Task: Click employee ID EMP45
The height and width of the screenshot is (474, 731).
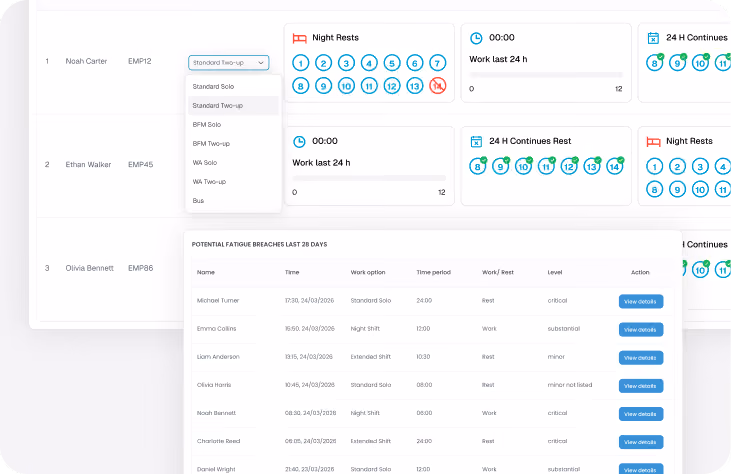Action: click(x=140, y=165)
